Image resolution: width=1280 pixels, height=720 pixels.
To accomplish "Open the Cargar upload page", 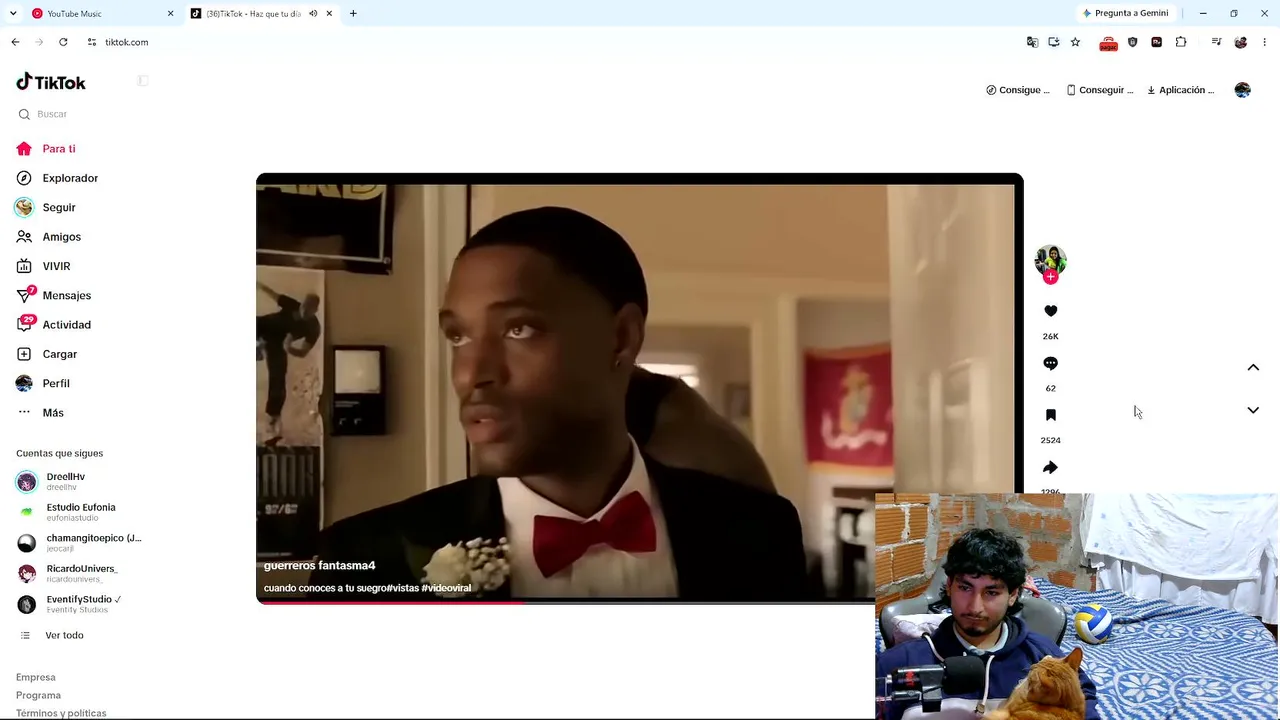I will [59, 354].
